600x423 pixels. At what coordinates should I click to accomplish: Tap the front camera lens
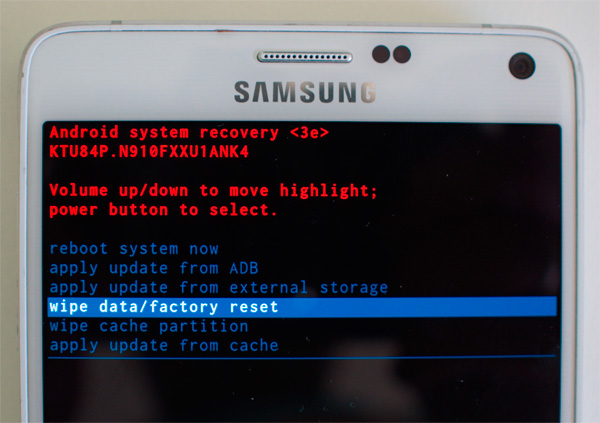(x=522, y=66)
